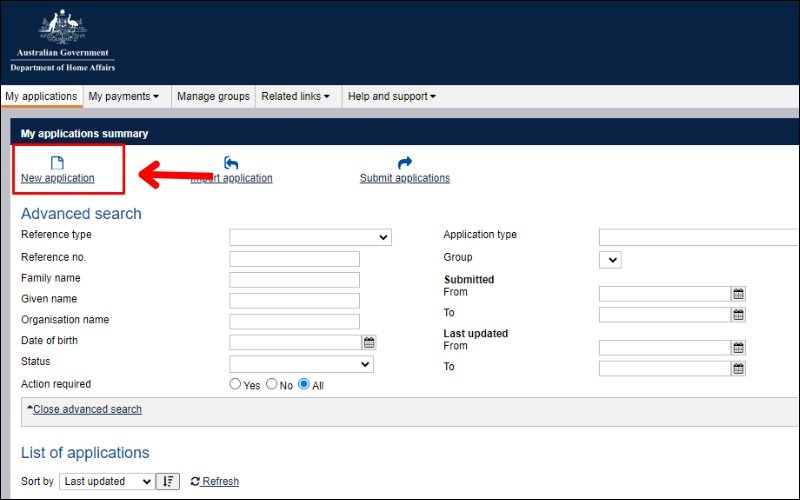Select All for Action required
The image size is (800, 500).
304,384
